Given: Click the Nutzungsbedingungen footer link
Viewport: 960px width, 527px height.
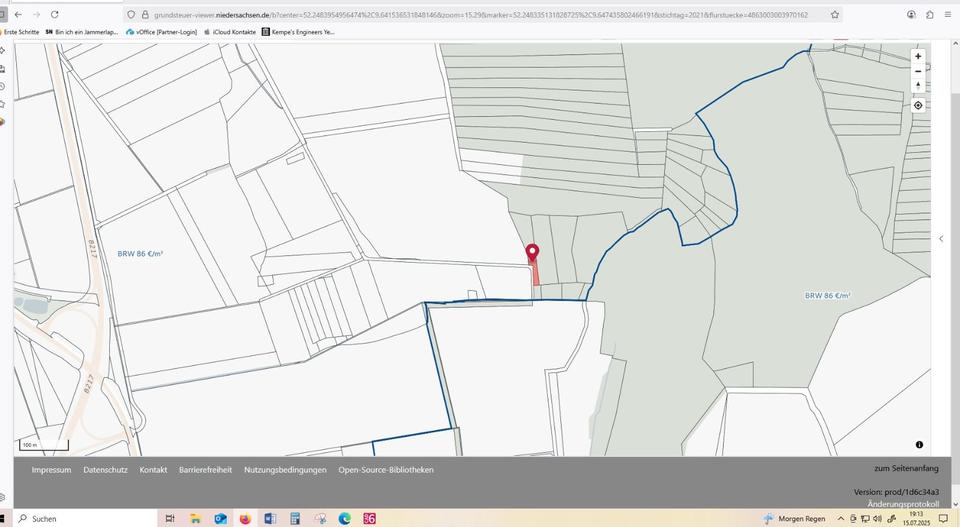Looking at the screenshot, I should click(x=285, y=470).
